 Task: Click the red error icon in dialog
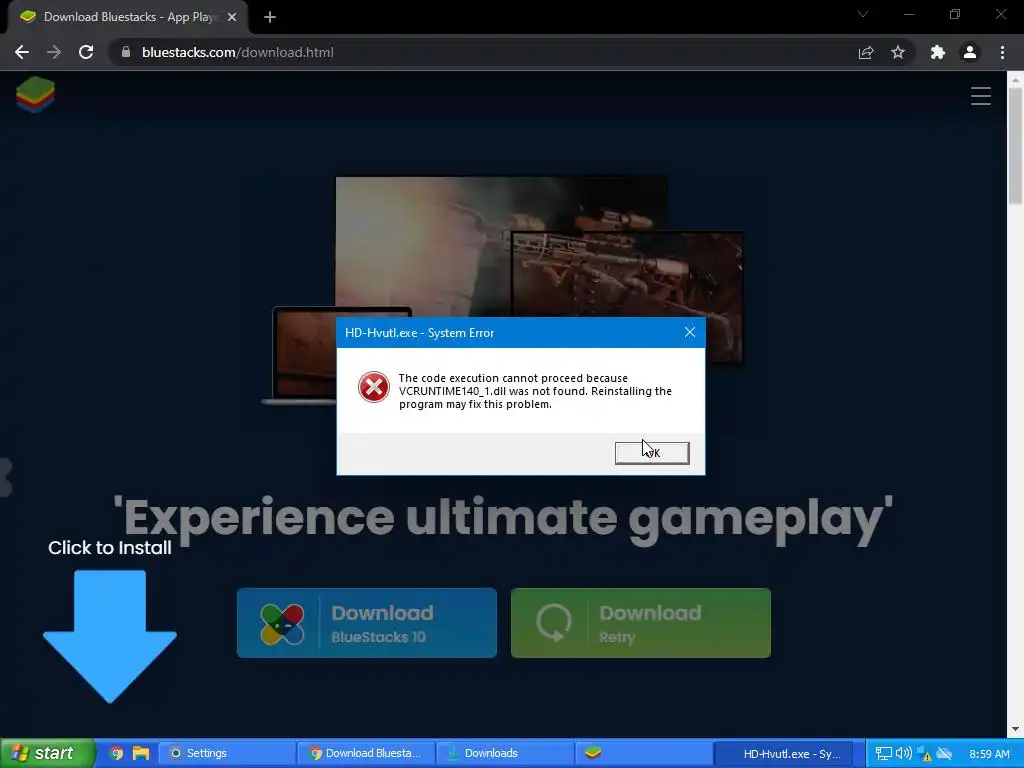click(x=374, y=387)
